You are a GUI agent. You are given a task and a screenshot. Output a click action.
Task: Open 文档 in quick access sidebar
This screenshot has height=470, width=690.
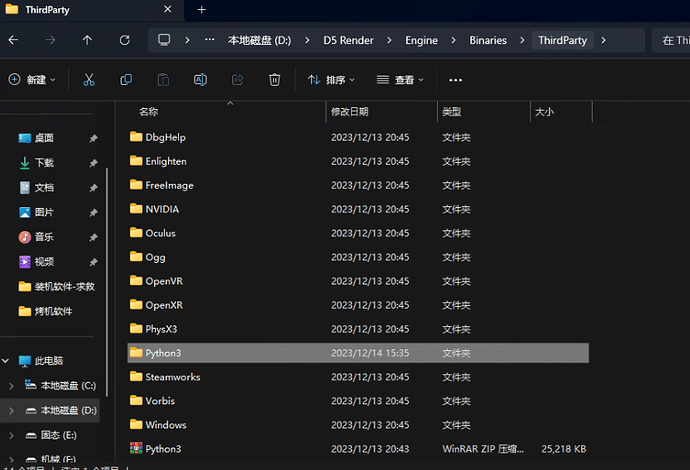(x=44, y=188)
